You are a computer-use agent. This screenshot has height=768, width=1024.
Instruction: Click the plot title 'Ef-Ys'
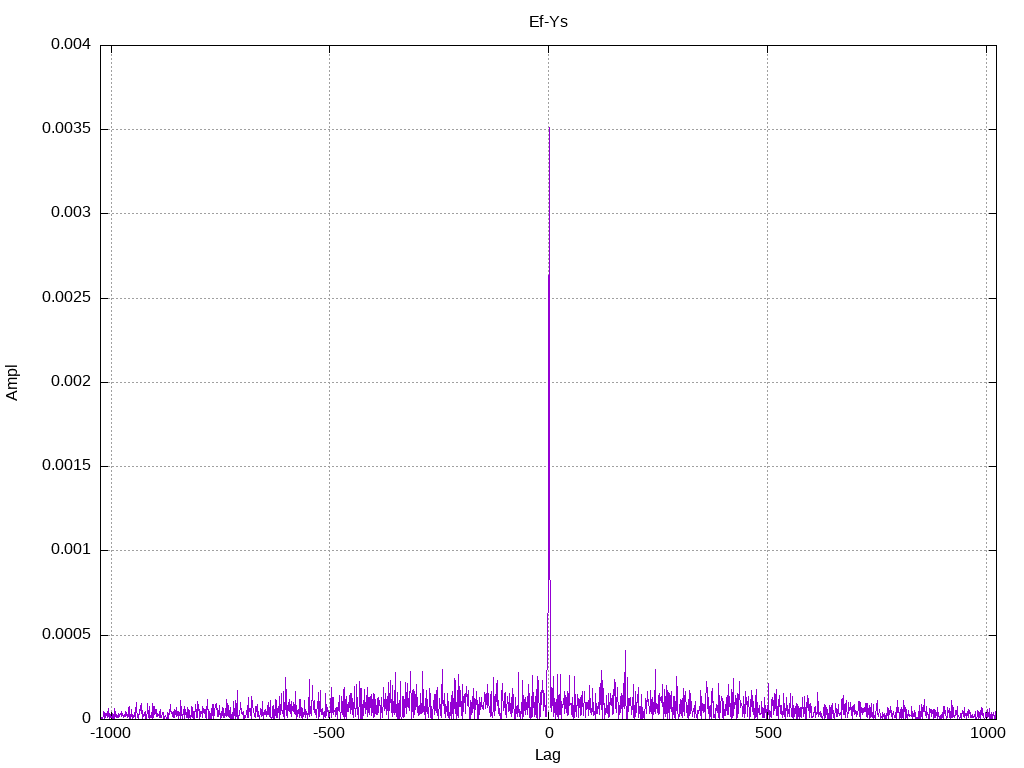point(548,22)
